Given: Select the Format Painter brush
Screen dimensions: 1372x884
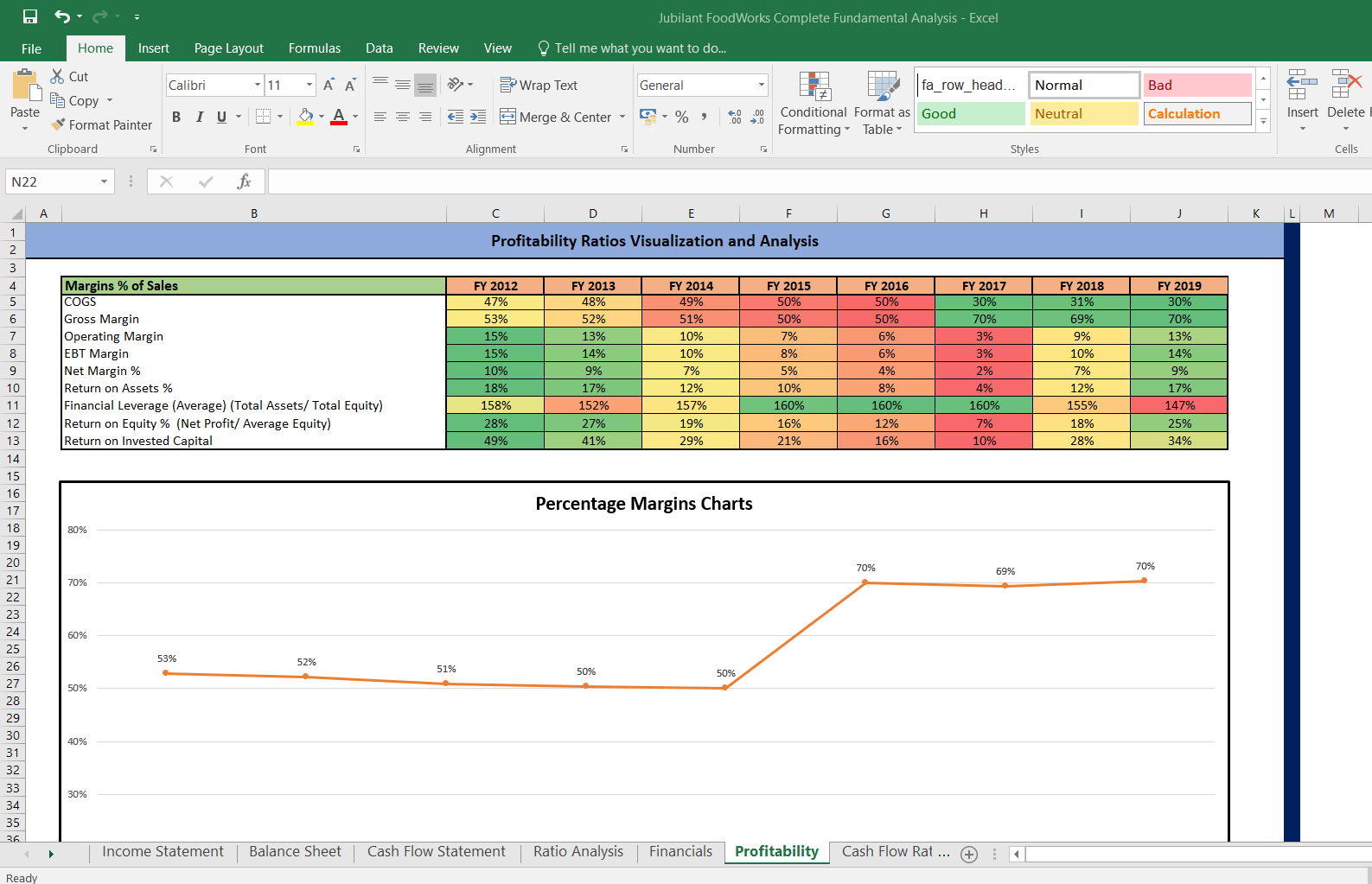Looking at the screenshot, I should click(x=58, y=124).
